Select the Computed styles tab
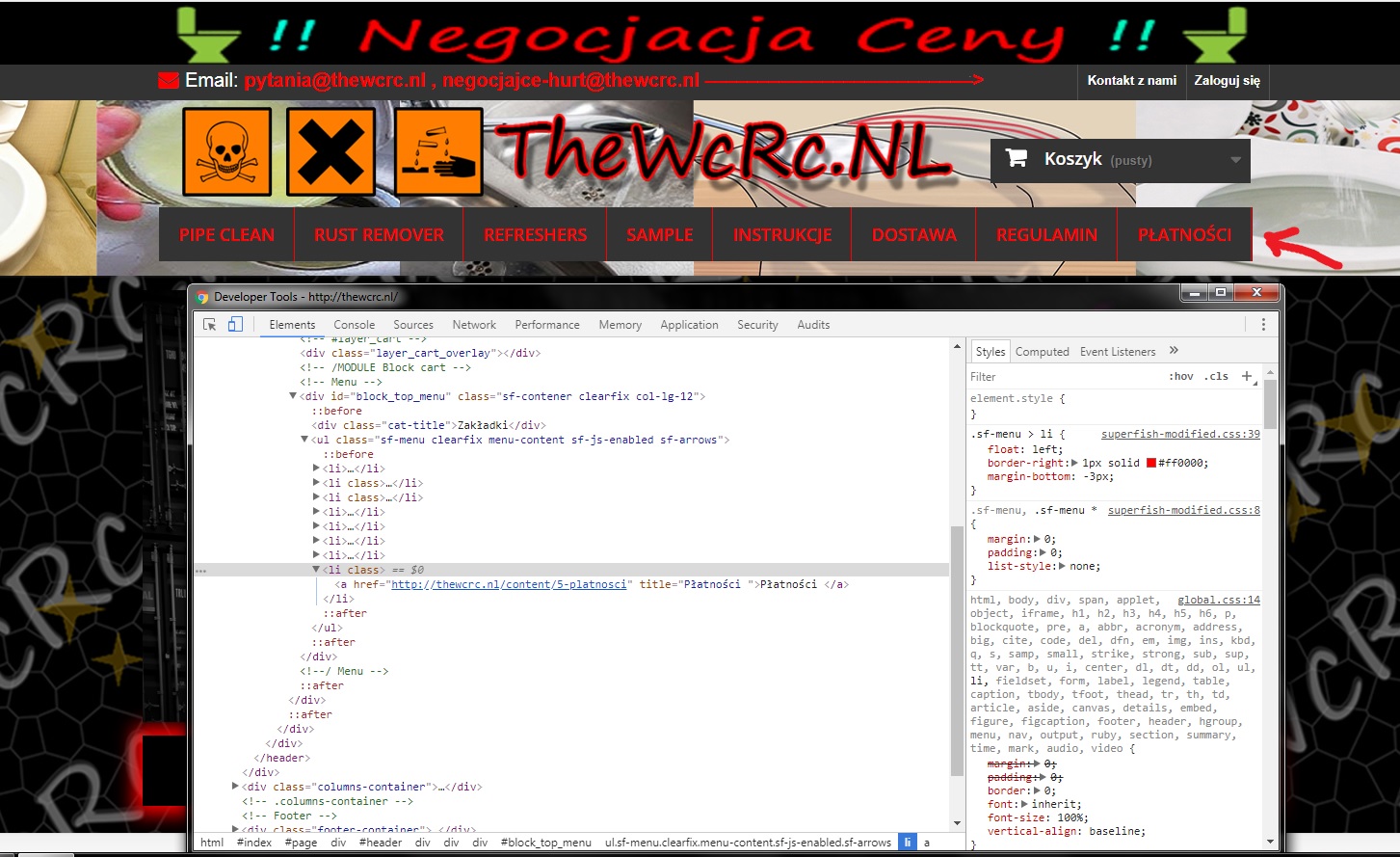Image resolution: width=1400 pixels, height=857 pixels. pyautogui.click(x=1042, y=352)
